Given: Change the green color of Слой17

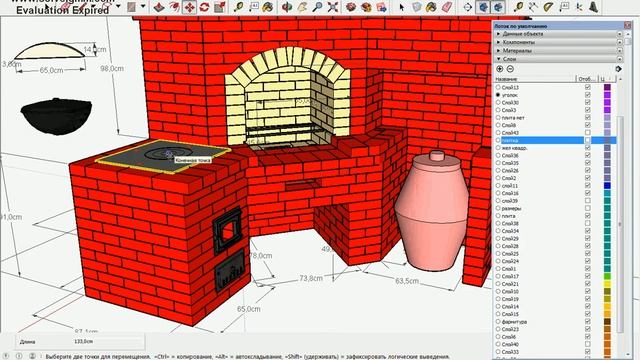Looking at the screenshot, I should [x=607, y=276].
